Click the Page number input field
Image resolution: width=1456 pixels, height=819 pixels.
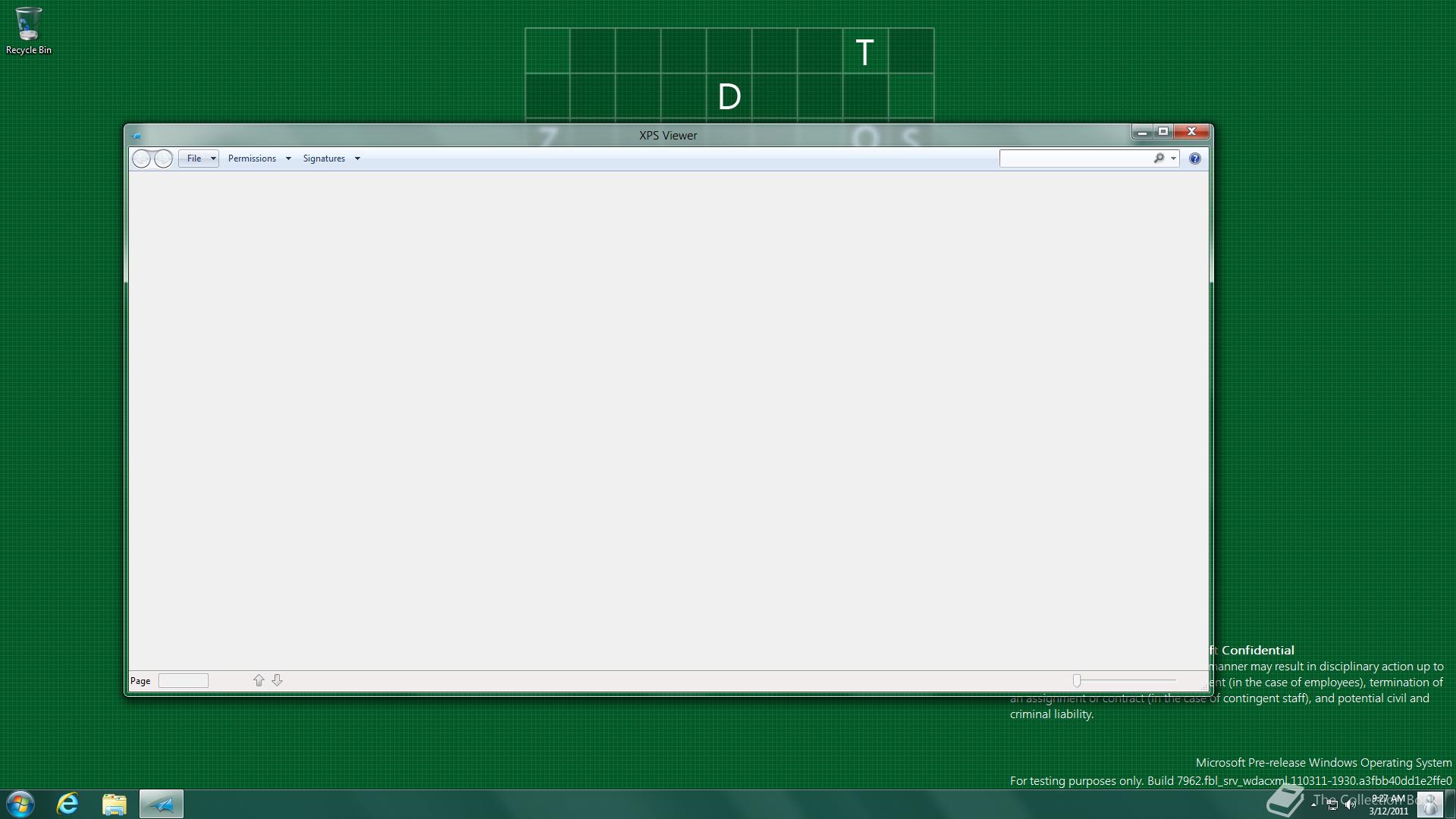(x=183, y=680)
